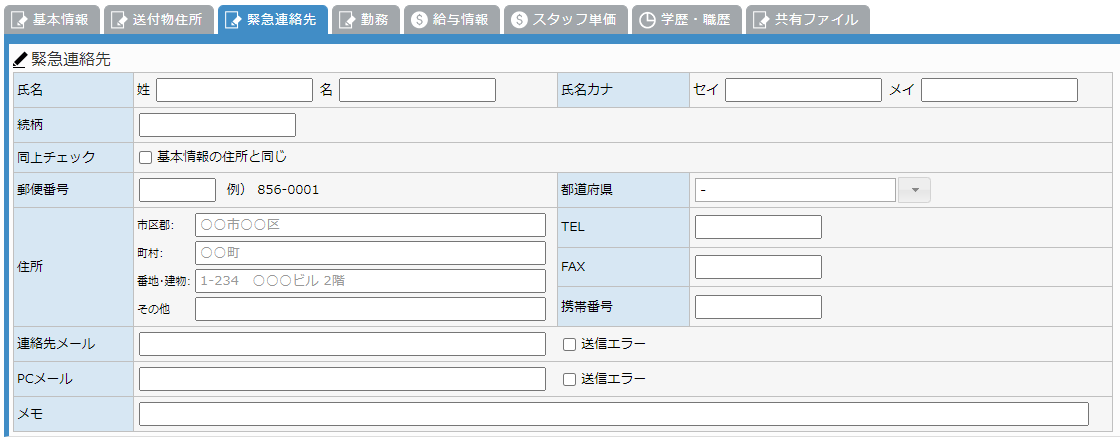Click the 郵便番号 postal code field
Image resolution: width=1120 pixels, height=438 pixels.
click(x=177, y=190)
